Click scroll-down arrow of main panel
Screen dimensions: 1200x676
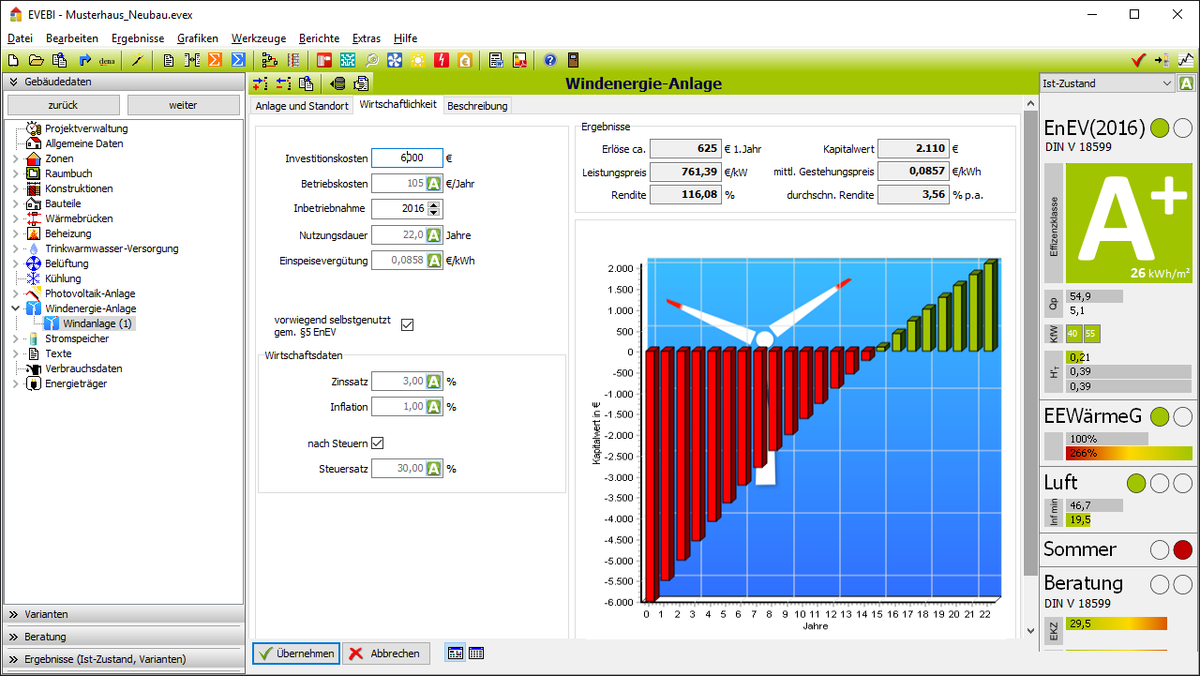pyautogui.click(x=1030, y=631)
